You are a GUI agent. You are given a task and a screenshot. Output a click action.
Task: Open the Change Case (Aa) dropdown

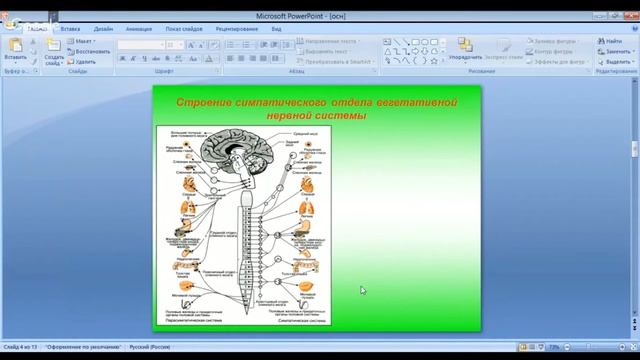[x=193, y=59]
